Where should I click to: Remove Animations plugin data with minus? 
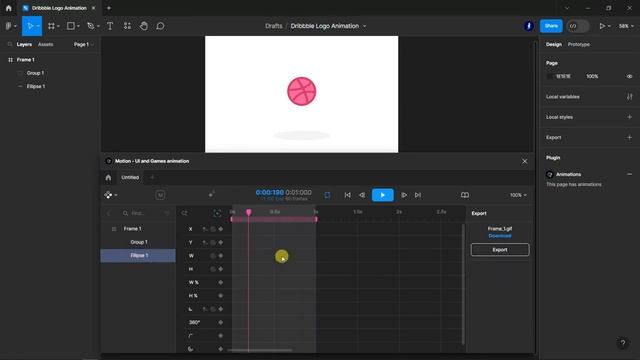pos(629,174)
